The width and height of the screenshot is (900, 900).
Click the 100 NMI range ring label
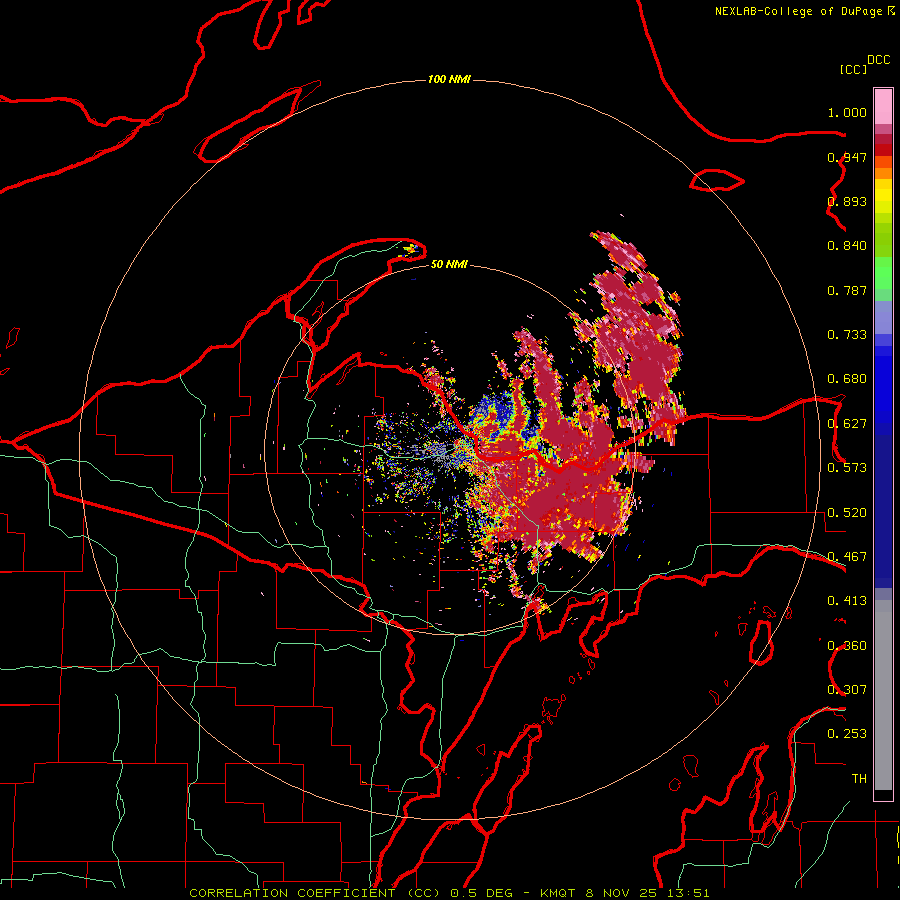(x=449, y=79)
